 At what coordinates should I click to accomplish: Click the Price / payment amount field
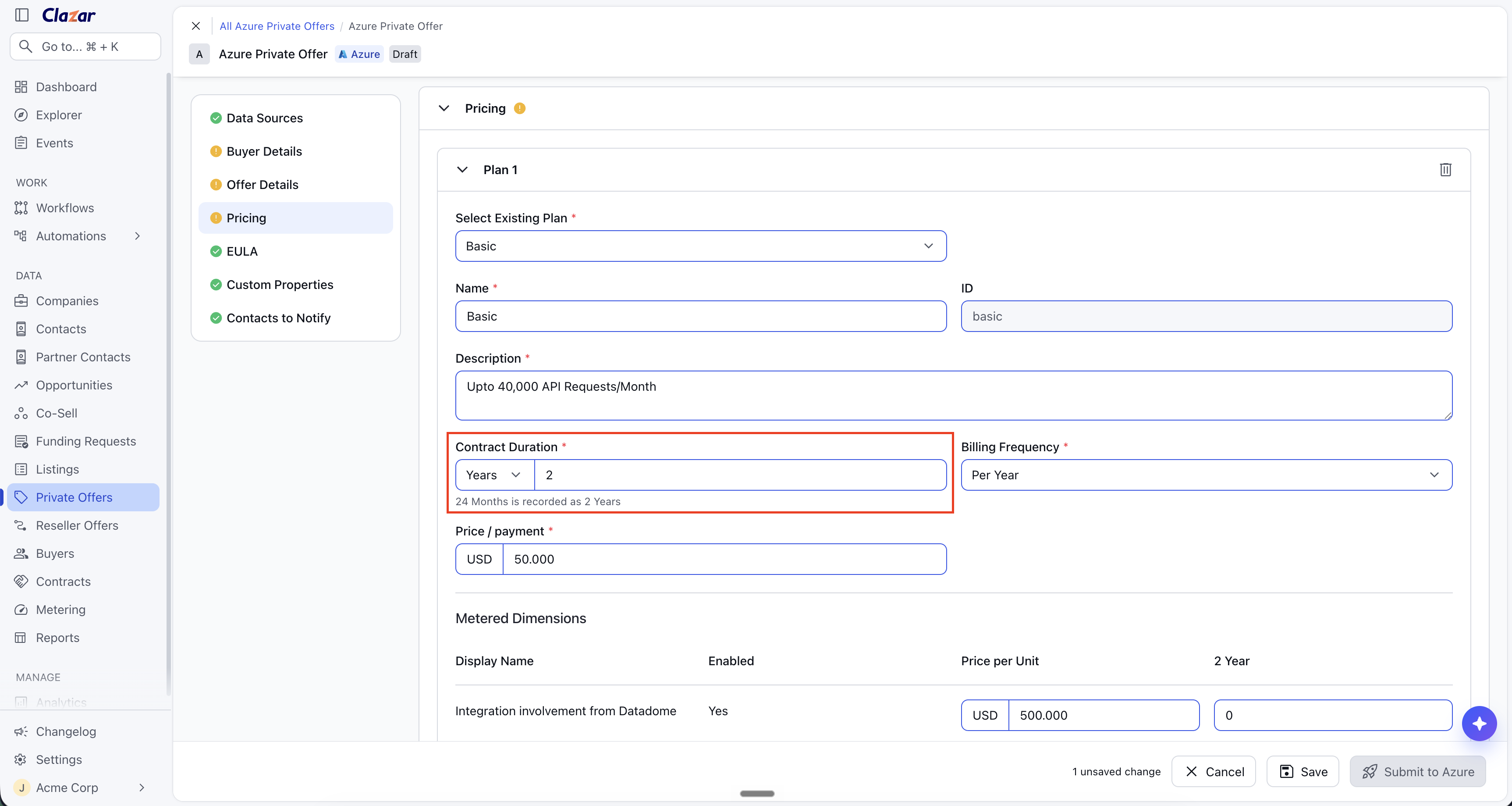724,559
